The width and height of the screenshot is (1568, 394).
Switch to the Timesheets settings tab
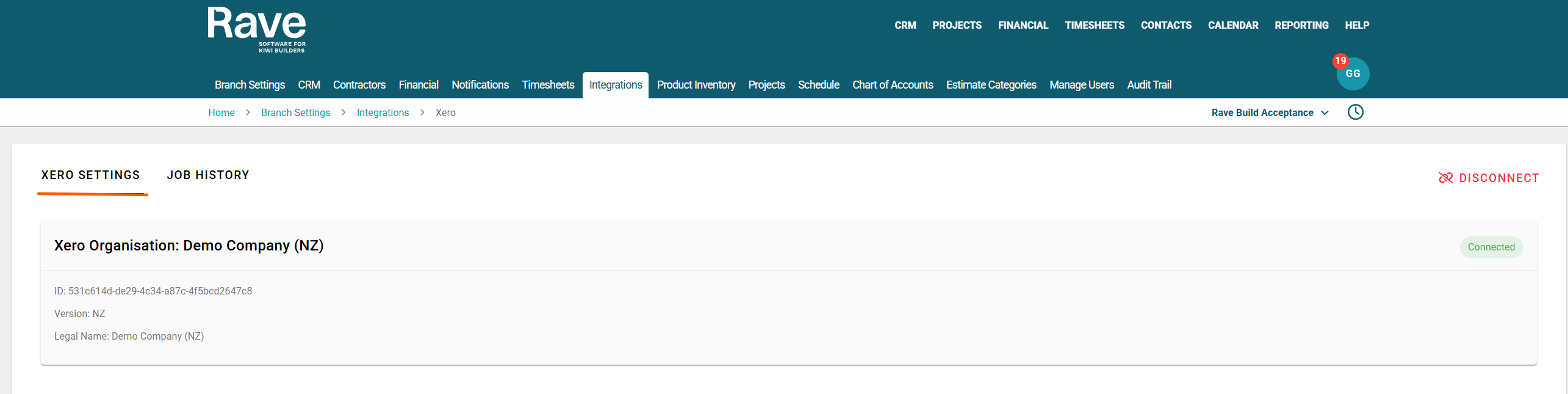(x=548, y=85)
